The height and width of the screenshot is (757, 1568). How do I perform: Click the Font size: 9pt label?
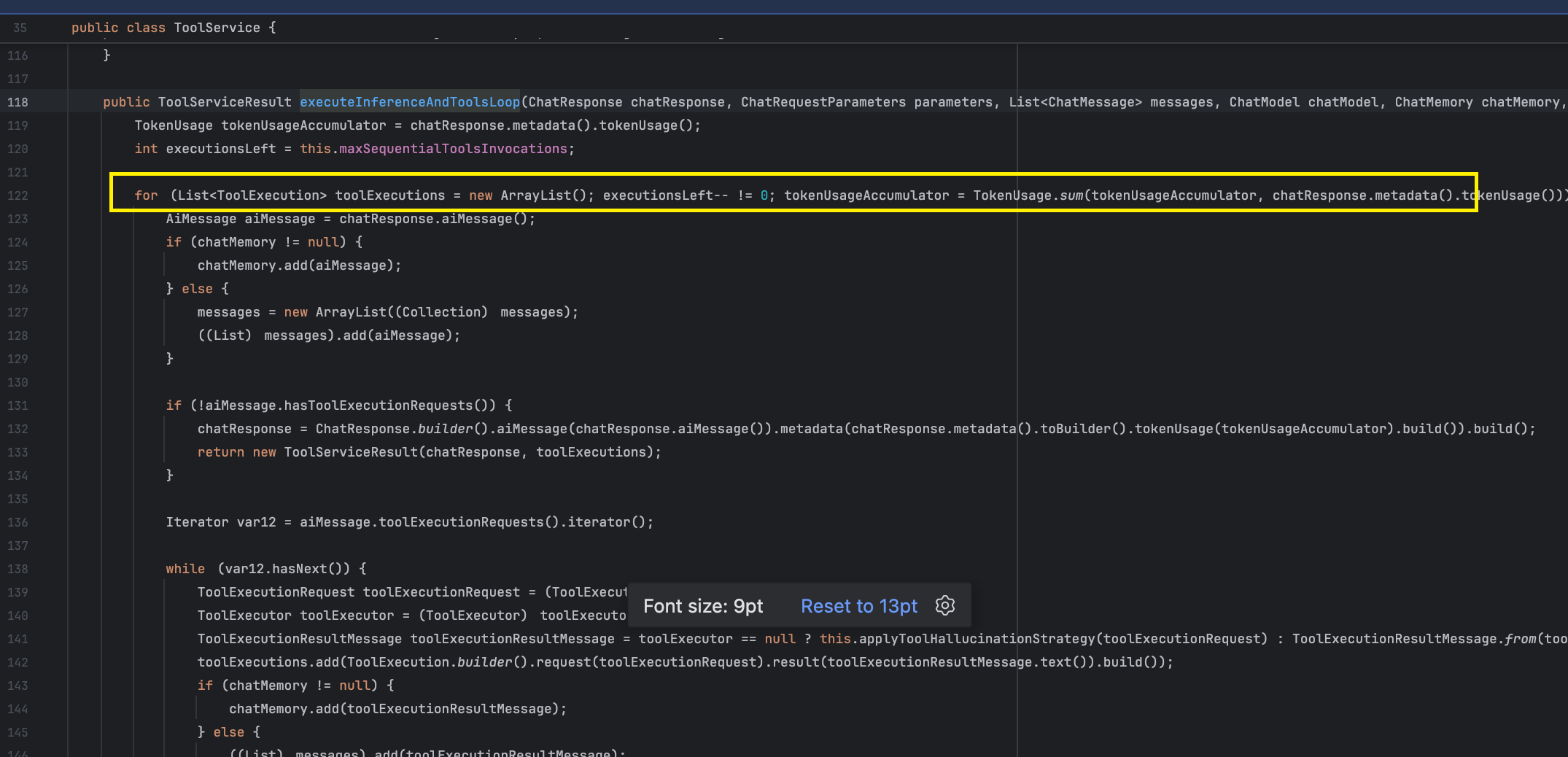pos(703,606)
